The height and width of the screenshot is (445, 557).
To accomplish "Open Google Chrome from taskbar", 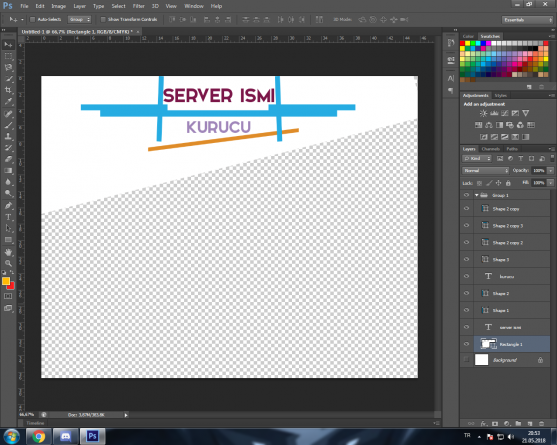I will click(38, 436).
